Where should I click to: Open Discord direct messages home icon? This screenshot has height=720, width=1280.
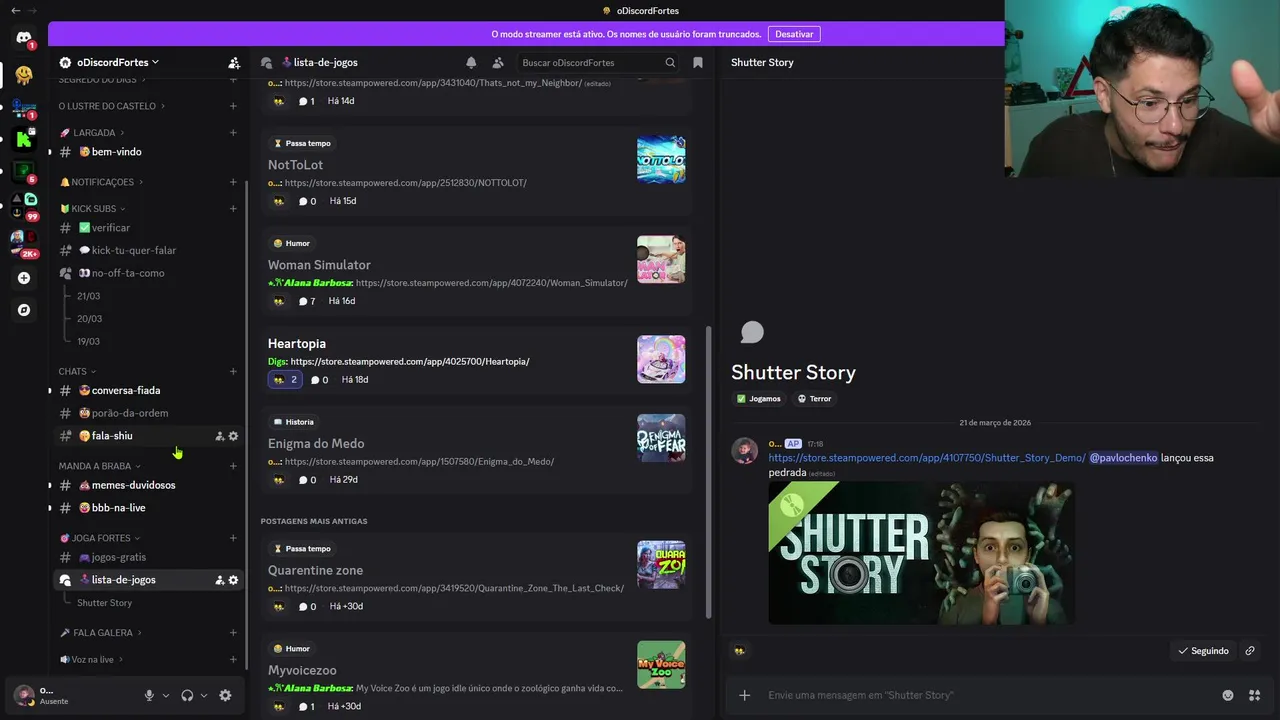(24, 38)
